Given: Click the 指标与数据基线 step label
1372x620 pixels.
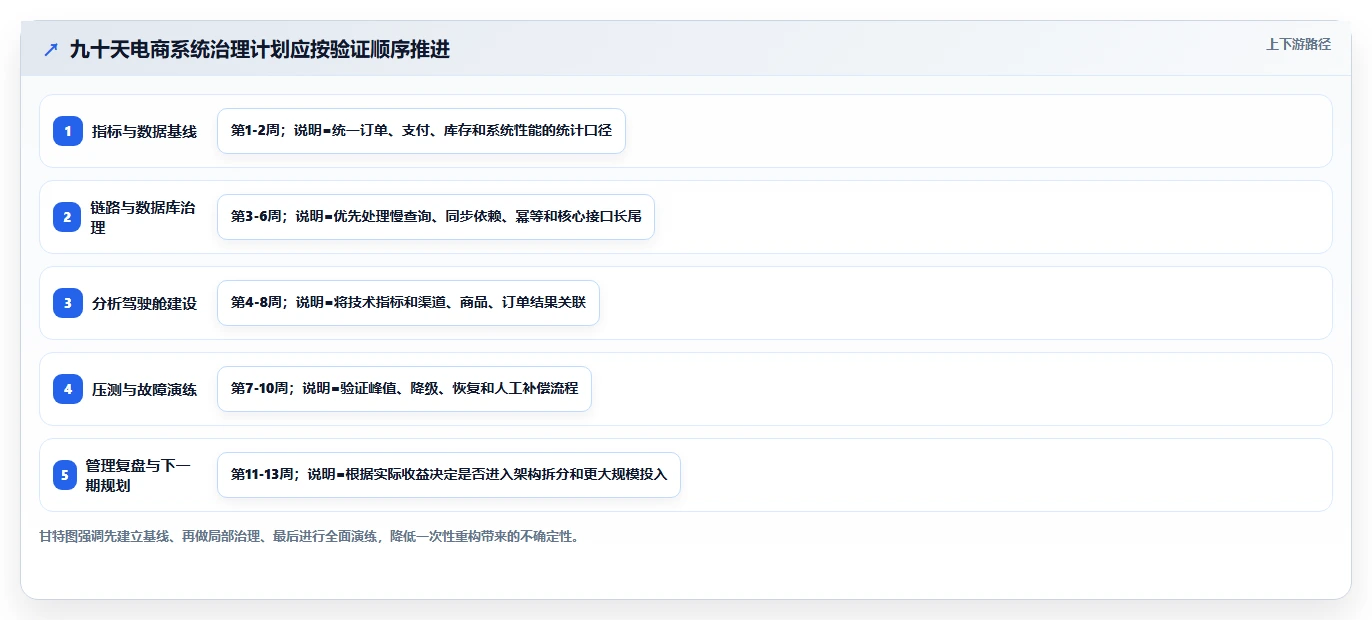Looking at the screenshot, I should 144,131.
